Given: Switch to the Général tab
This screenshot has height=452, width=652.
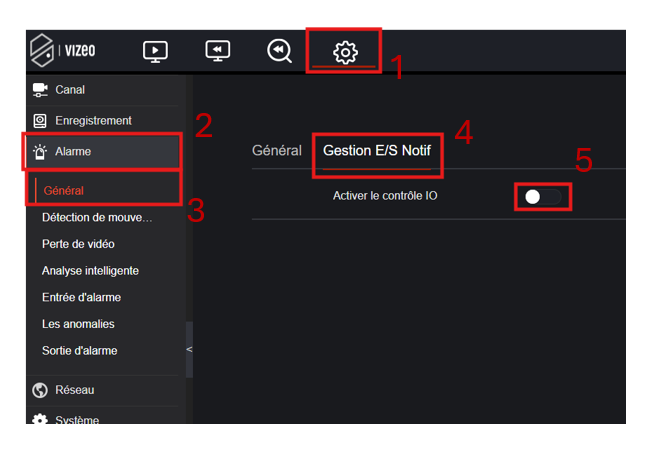Looking at the screenshot, I should tap(276, 151).
